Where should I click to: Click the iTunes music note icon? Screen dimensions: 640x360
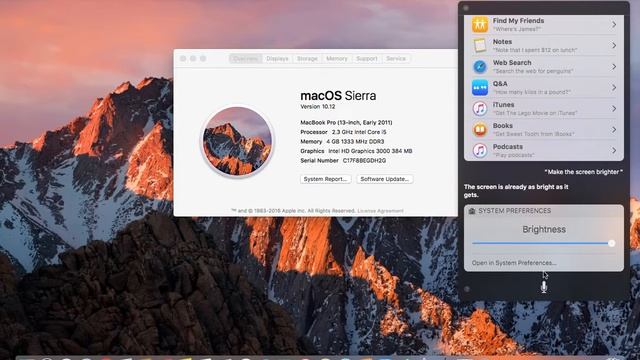pos(480,109)
